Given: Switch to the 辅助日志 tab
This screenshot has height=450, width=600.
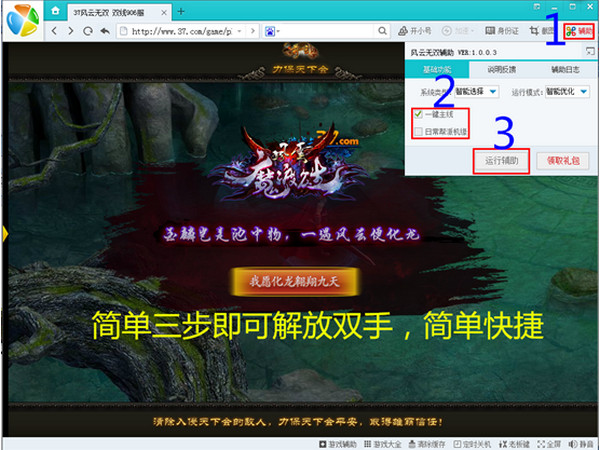Looking at the screenshot, I should point(565,70).
